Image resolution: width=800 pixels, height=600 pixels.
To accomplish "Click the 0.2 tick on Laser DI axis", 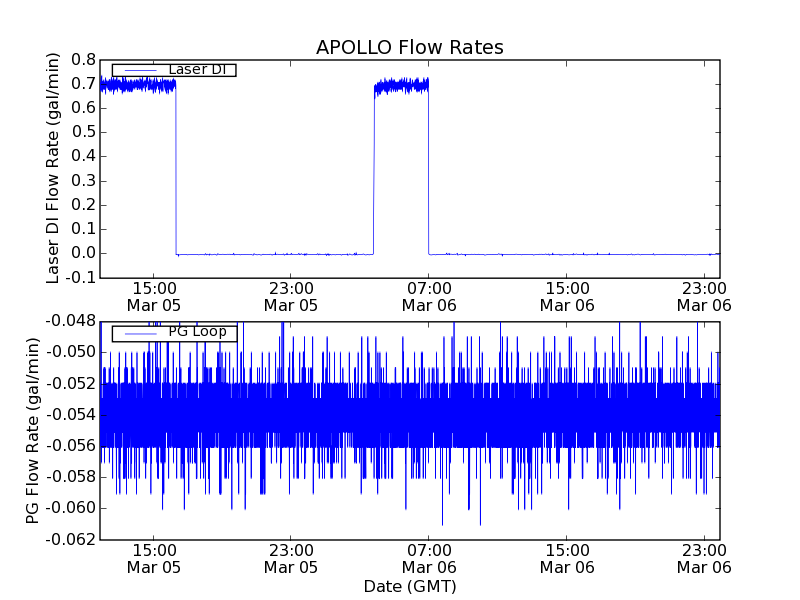I will point(83,205).
